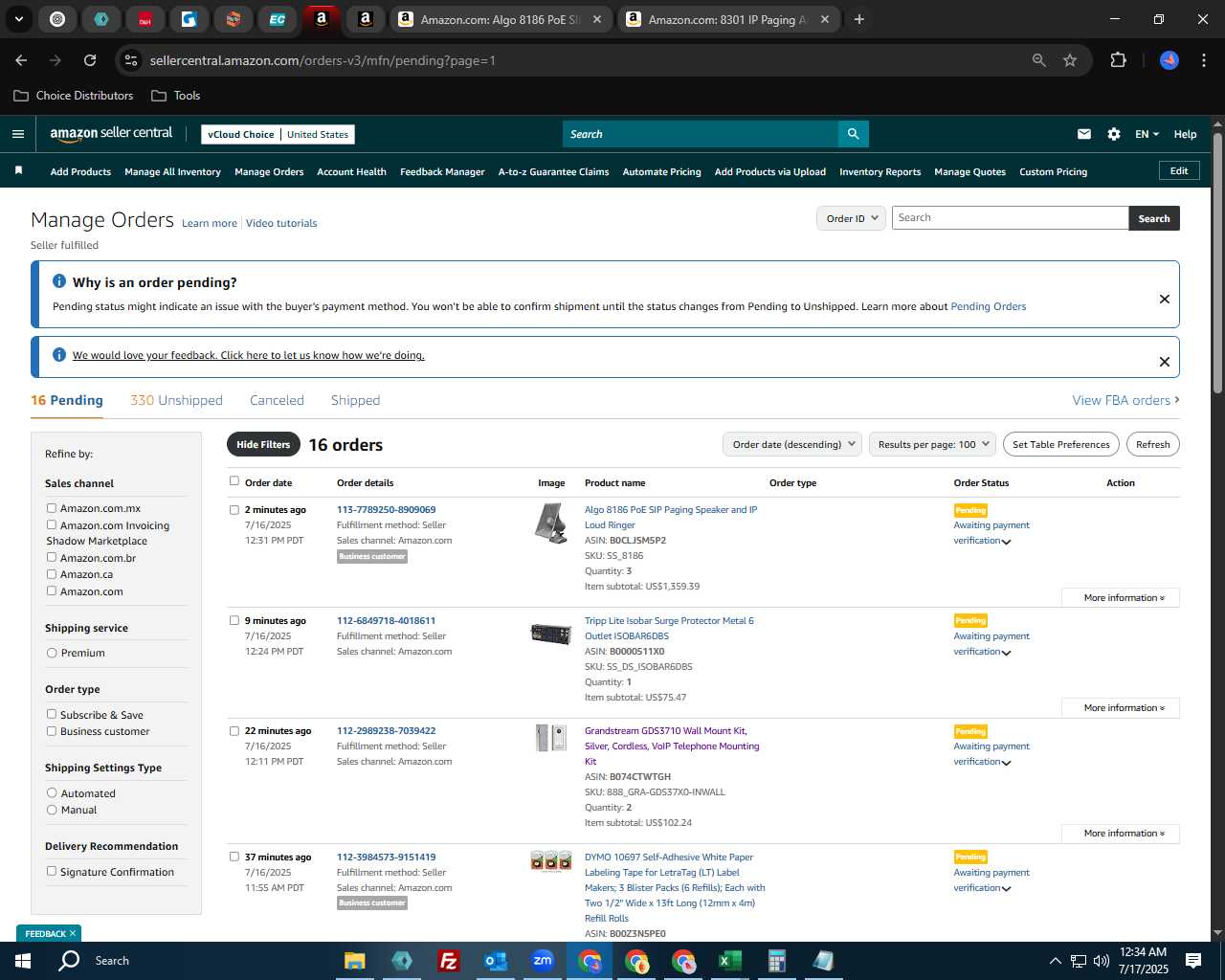Viewport: 1225px width, 980px height.
Task: Open the Order date (descending) sort dropdown
Action: (x=792, y=444)
